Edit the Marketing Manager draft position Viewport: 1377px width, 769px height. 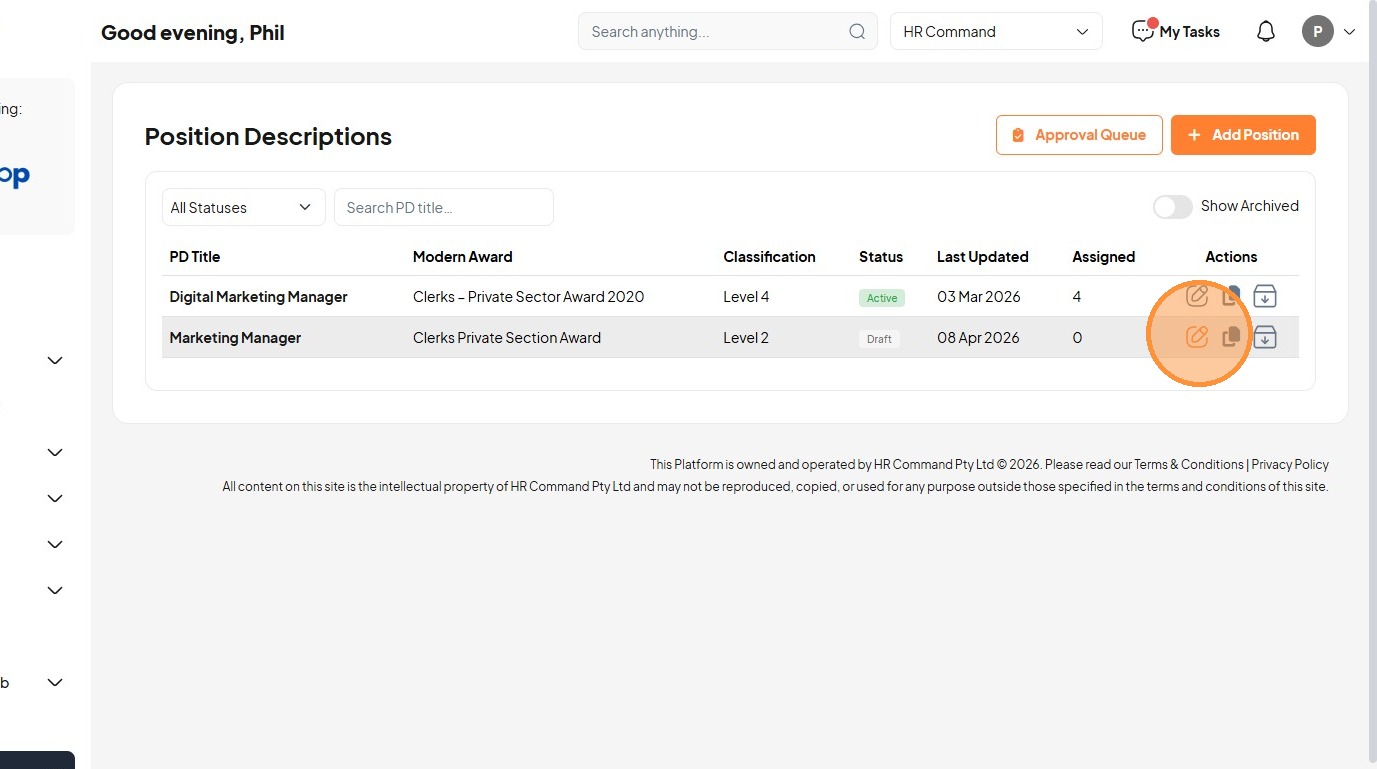tap(1197, 337)
